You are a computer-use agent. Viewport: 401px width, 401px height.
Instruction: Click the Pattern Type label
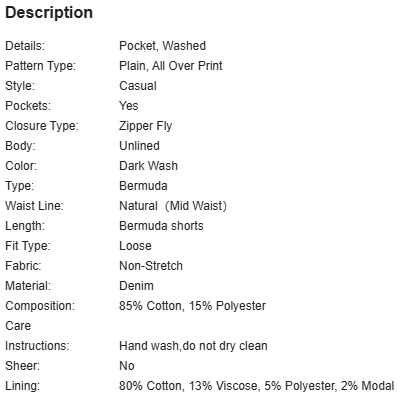point(41,66)
